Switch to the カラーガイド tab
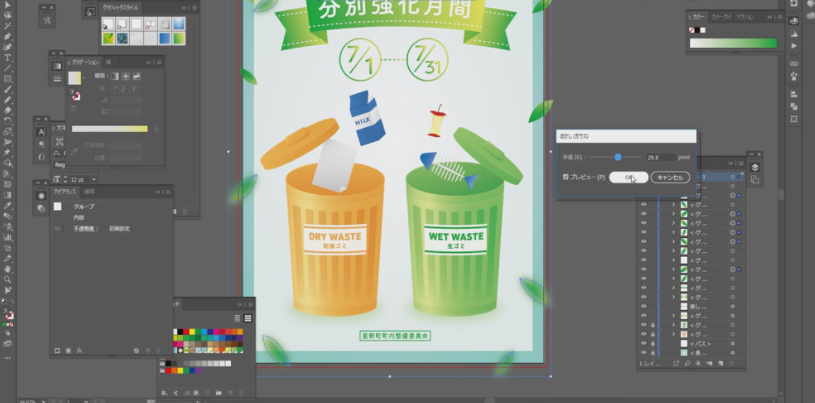This screenshot has width=815, height=403. 721,17
